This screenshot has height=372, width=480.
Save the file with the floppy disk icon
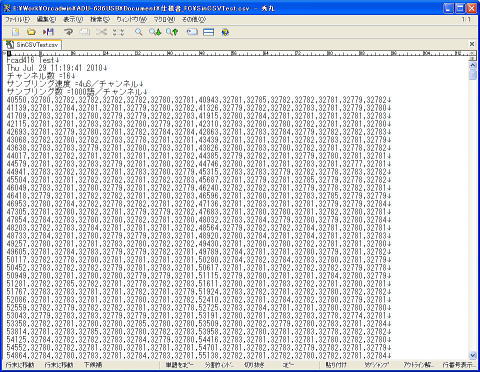pos(48,32)
